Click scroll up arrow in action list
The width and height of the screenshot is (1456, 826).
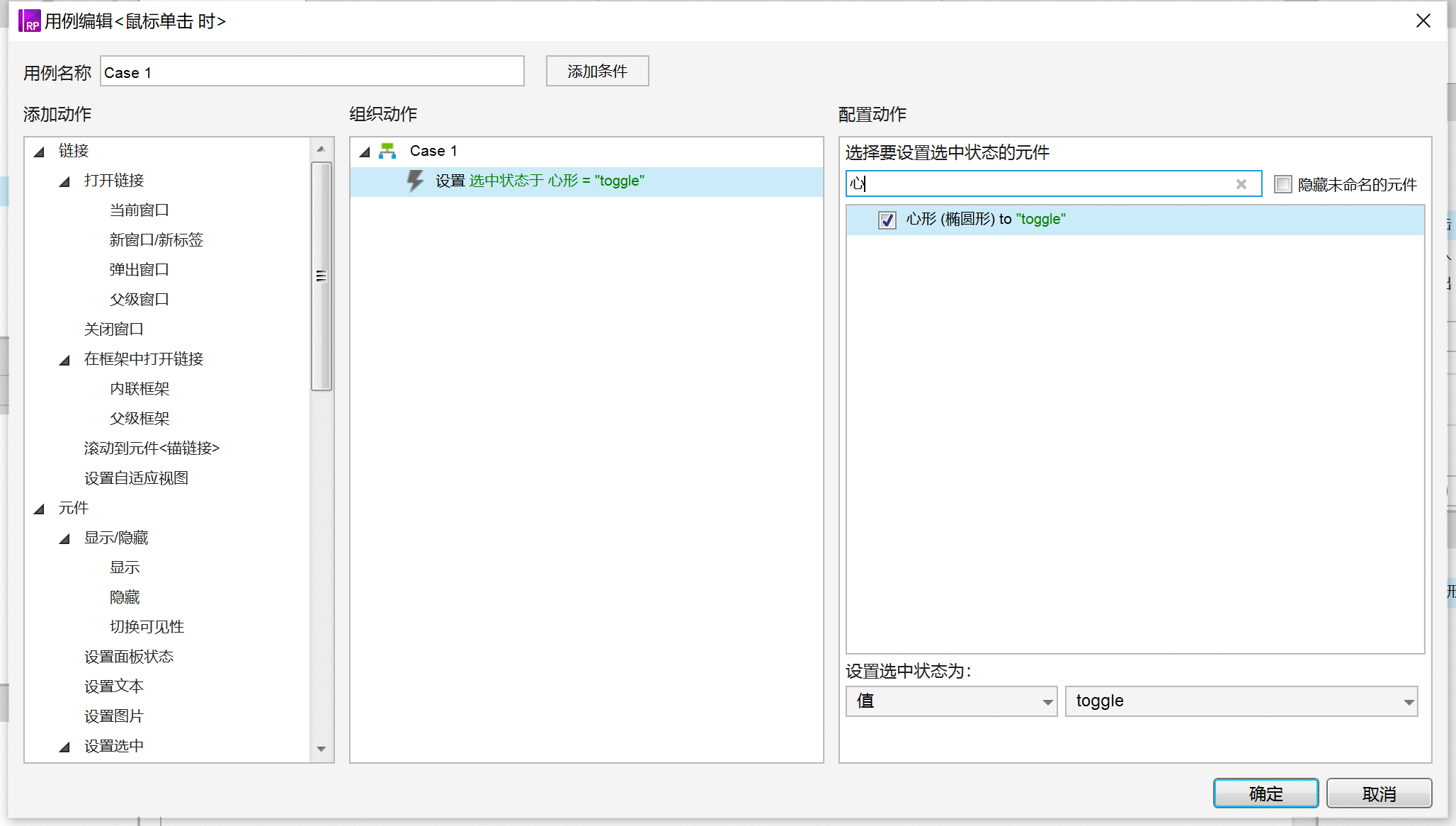pyautogui.click(x=321, y=149)
